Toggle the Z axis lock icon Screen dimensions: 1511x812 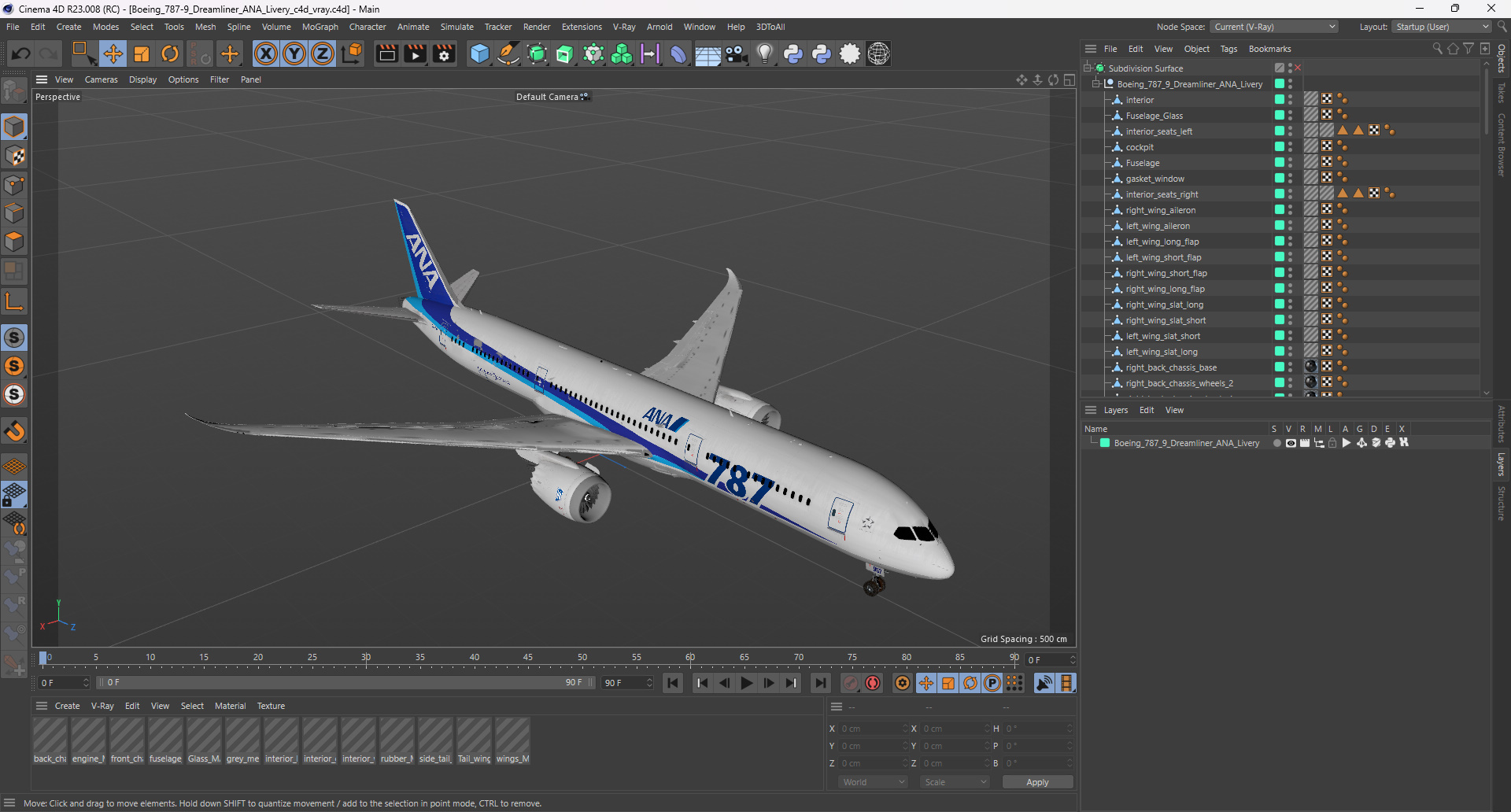coord(323,54)
